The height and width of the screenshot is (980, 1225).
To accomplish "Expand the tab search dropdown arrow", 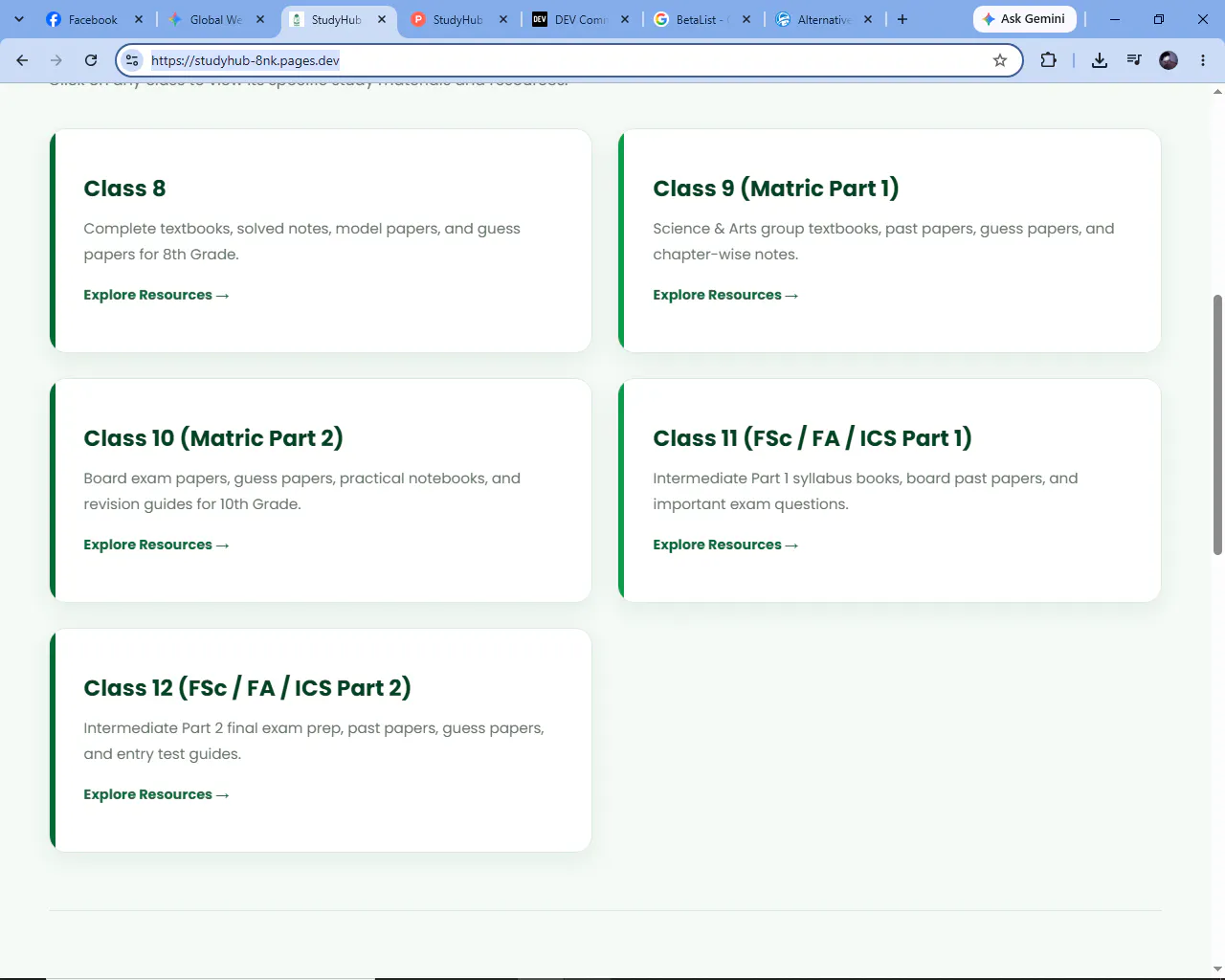I will pyautogui.click(x=19, y=19).
